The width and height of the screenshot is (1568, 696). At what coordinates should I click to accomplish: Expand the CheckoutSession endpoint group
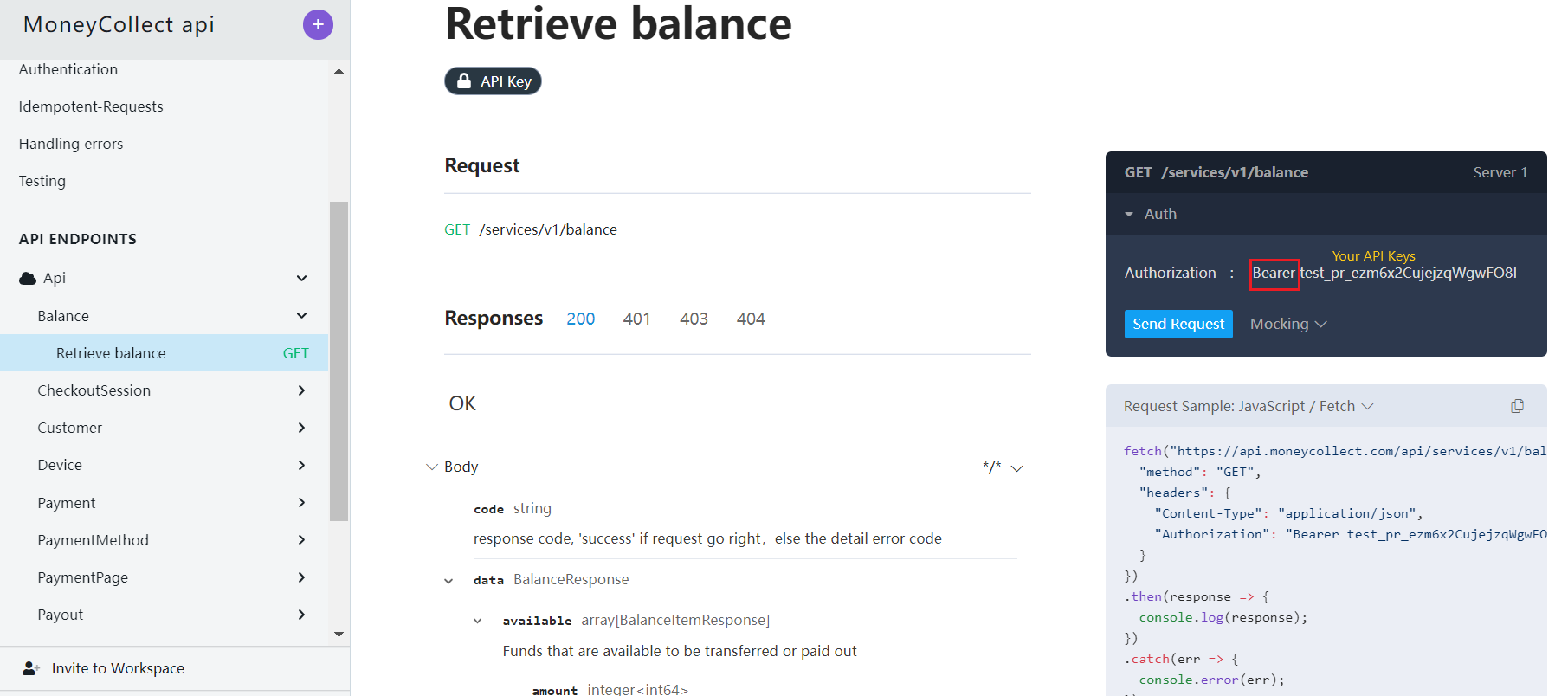[x=300, y=390]
